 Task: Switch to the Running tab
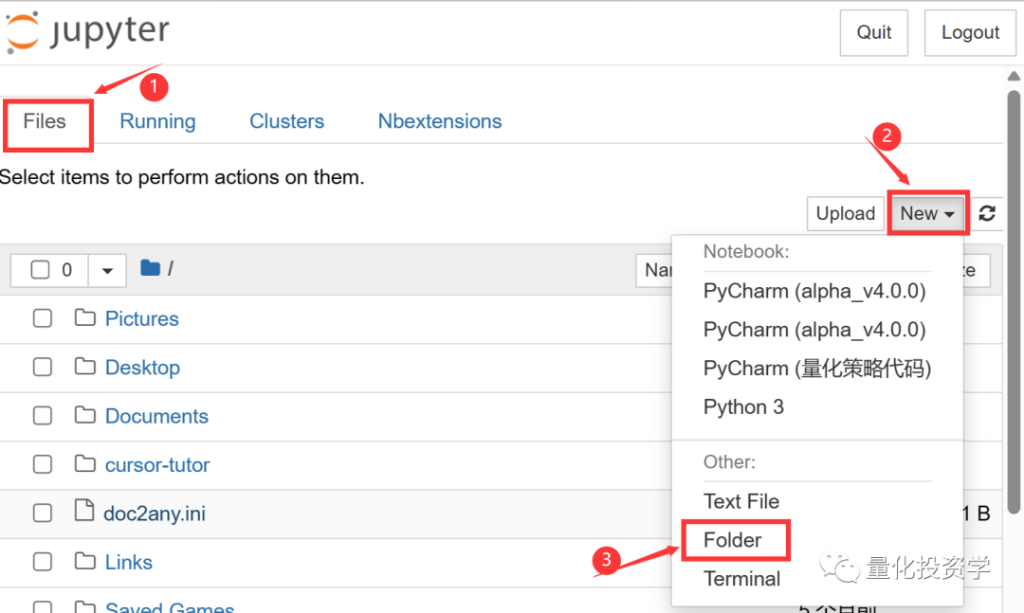(157, 121)
